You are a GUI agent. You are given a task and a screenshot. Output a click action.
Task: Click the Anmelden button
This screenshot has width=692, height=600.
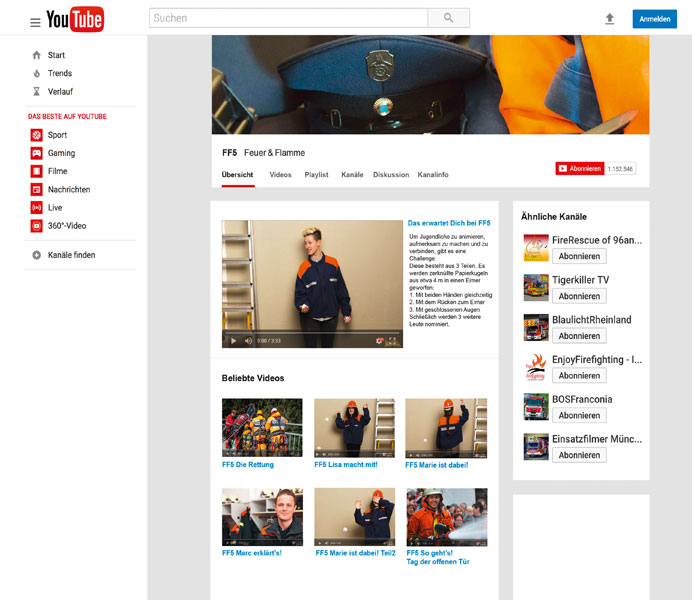[654, 19]
